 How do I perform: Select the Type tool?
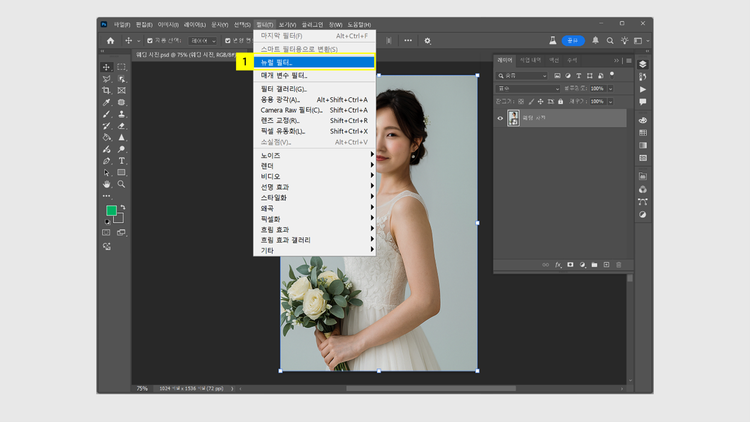(121, 161)
